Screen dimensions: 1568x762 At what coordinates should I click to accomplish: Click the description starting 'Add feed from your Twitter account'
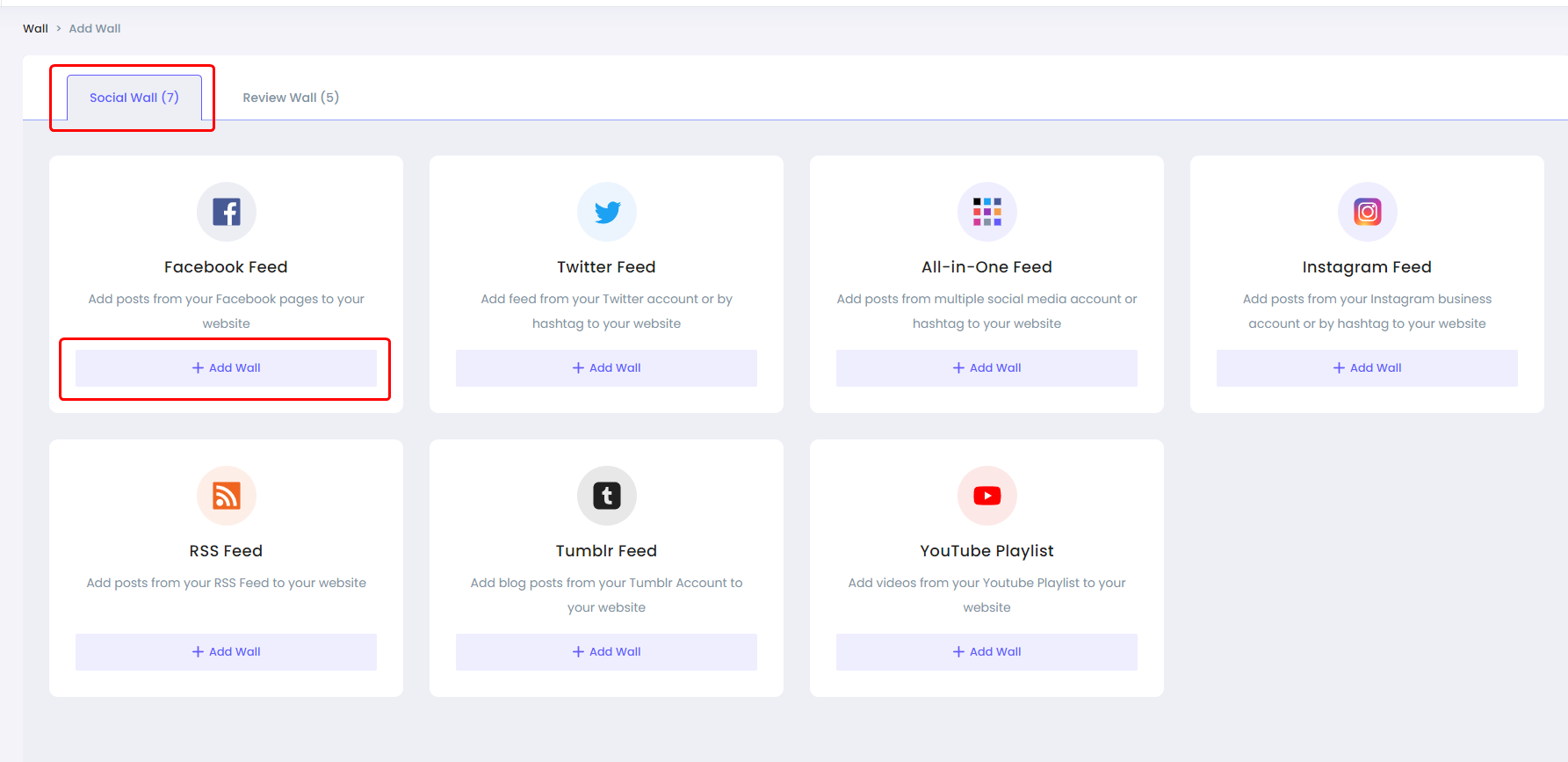[x=607, y=311]
